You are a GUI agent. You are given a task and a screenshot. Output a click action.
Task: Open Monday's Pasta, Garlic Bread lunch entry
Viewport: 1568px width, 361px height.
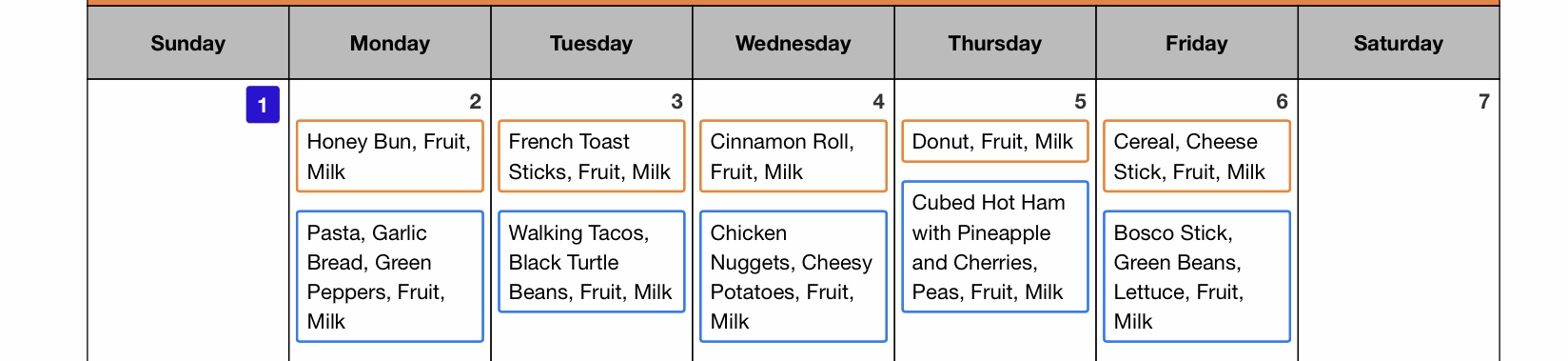coord(390,276)
